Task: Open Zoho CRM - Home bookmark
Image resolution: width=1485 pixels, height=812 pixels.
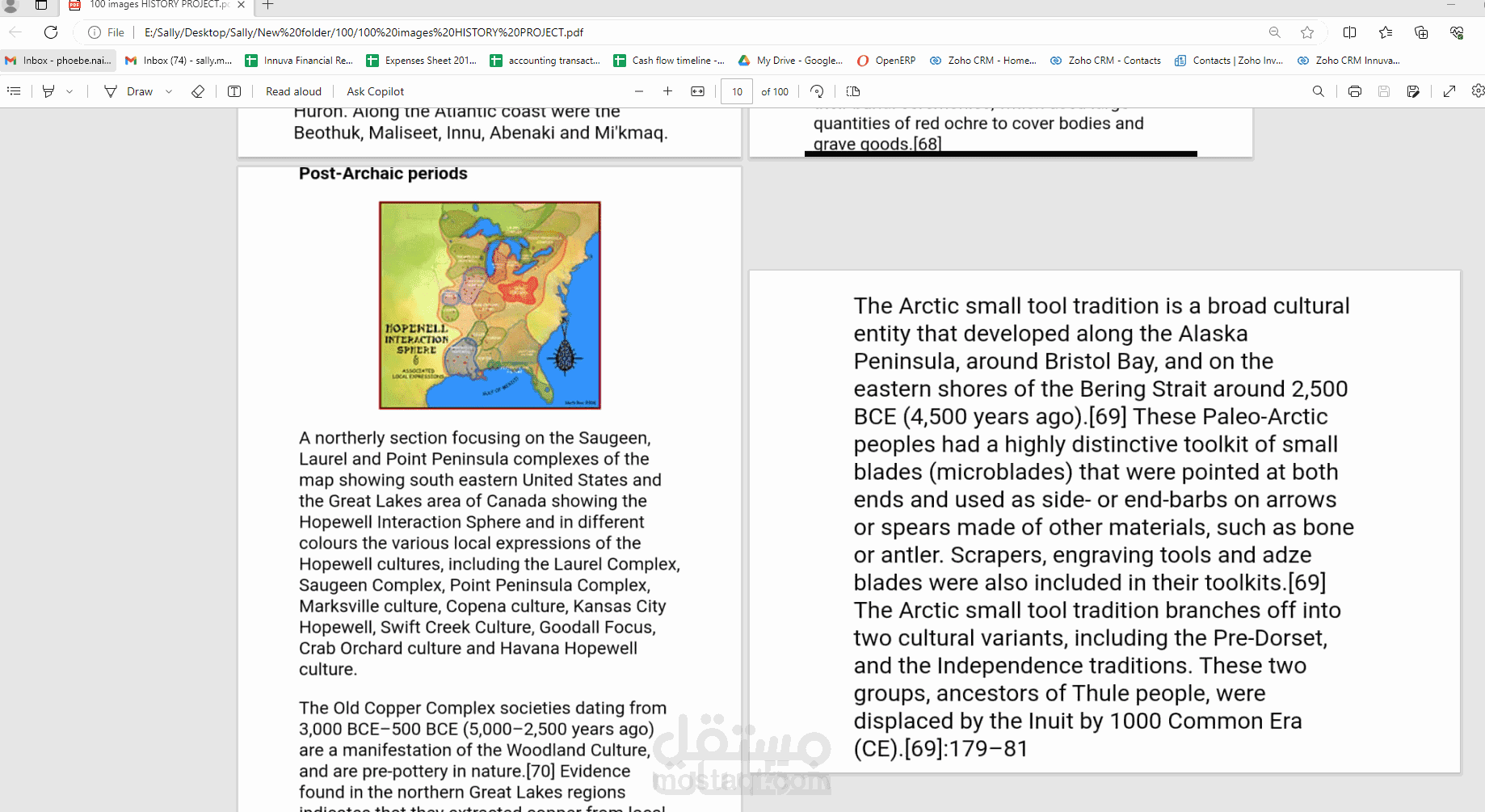Action: pyautogui.click(x=983, y=61)
